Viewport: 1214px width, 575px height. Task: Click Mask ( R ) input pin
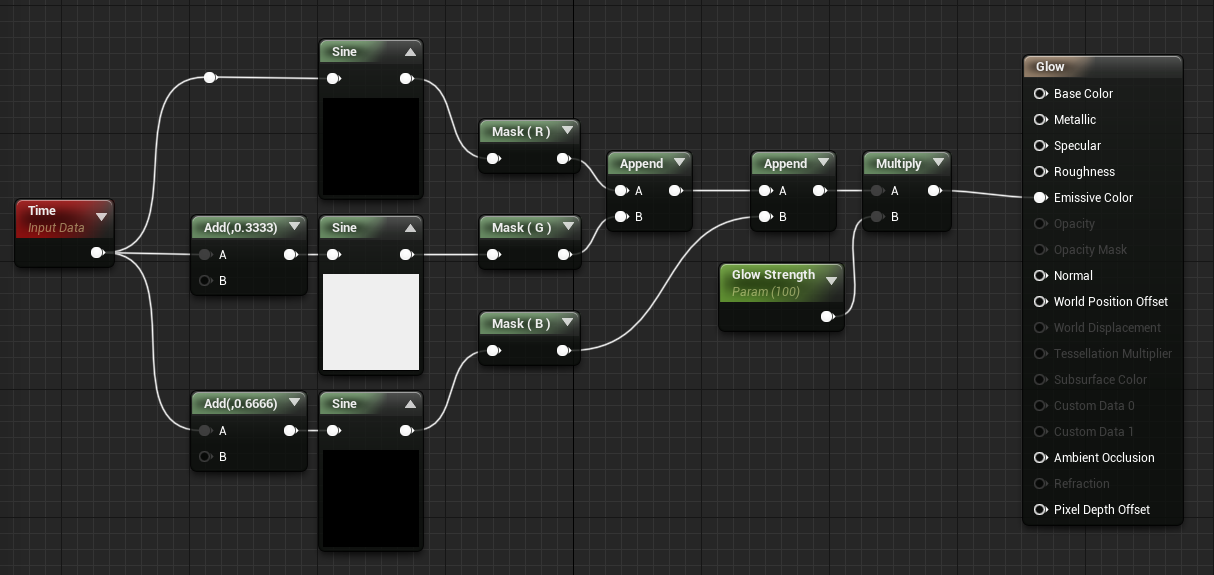pyautogui.click(x=493, y=158)
